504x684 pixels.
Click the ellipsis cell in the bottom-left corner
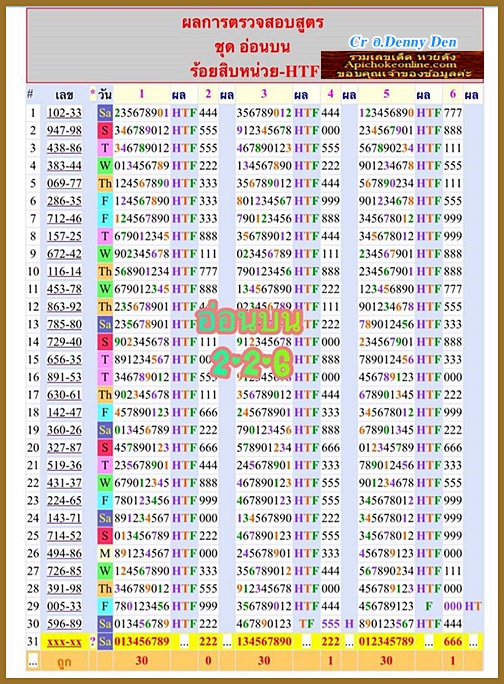pyautogui.click(x=33, y=661)
